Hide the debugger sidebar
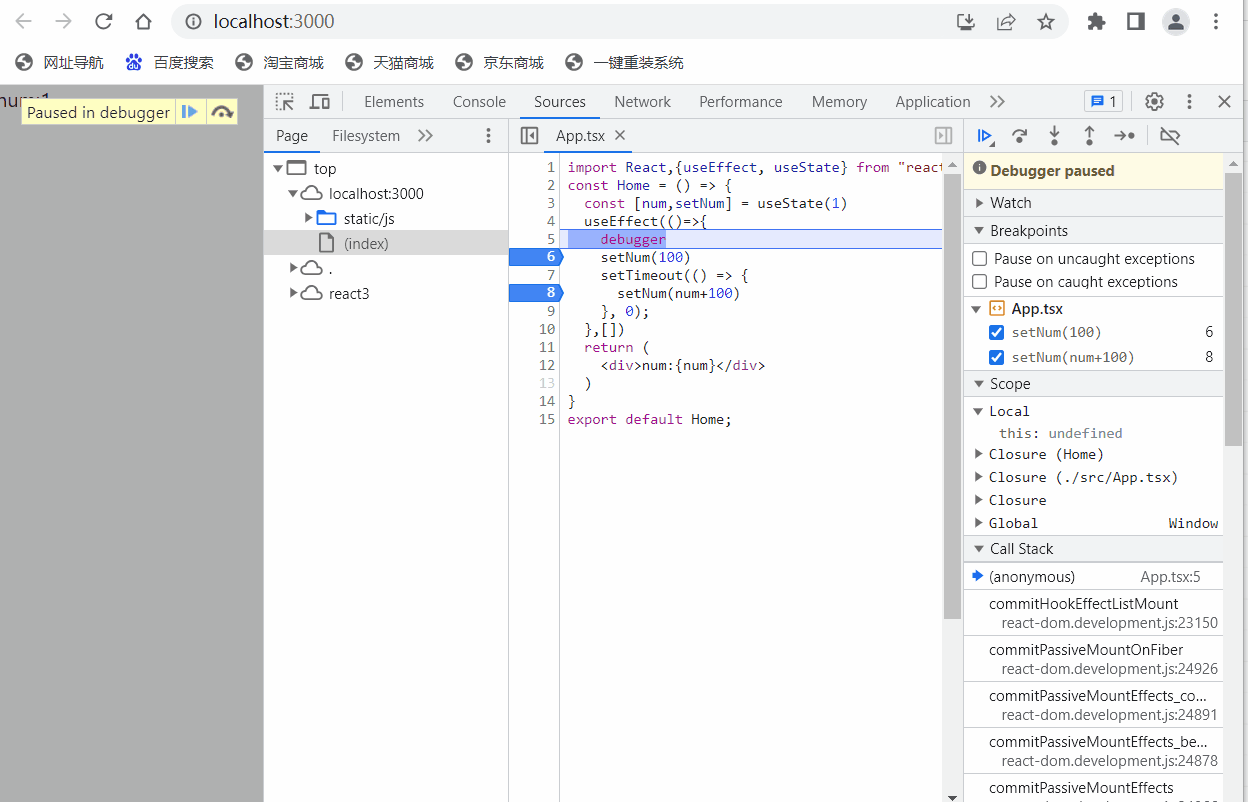This screenshot has height=802, width=1248. tap(943, 135)
